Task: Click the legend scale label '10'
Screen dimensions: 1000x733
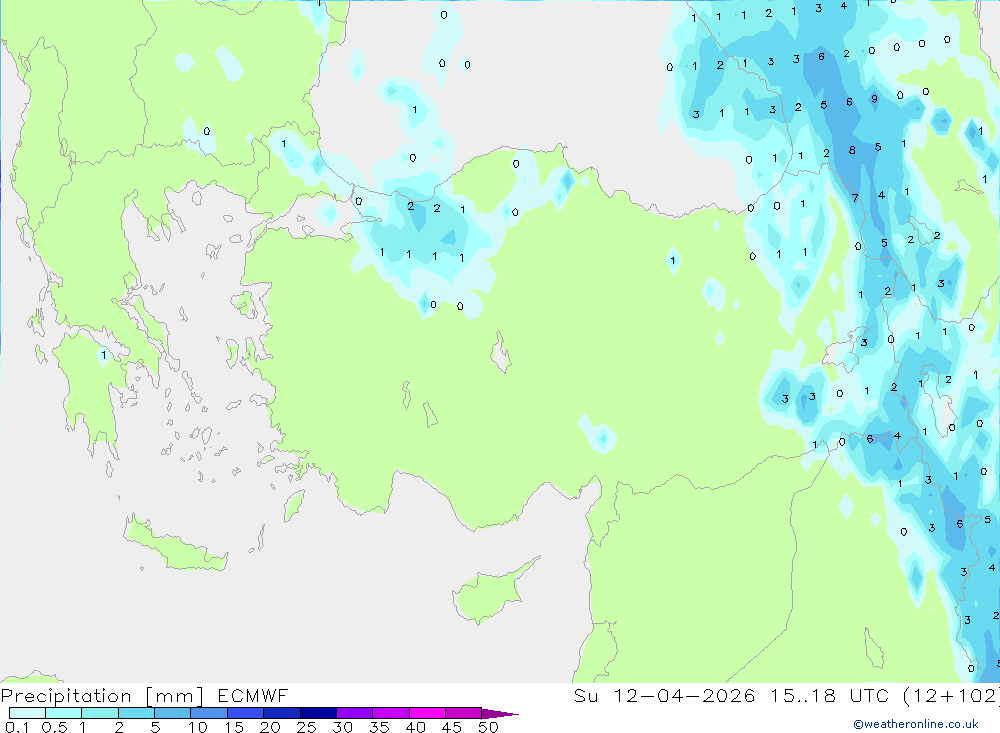Action: click(x=198, y=727)
